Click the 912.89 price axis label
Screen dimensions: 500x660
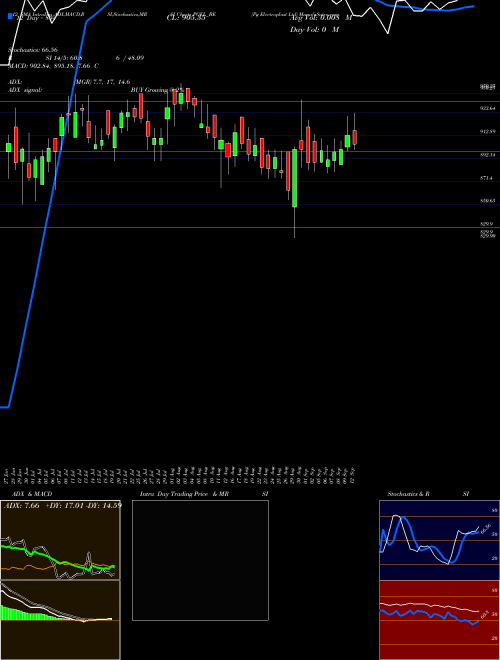(x=488, y=132)
